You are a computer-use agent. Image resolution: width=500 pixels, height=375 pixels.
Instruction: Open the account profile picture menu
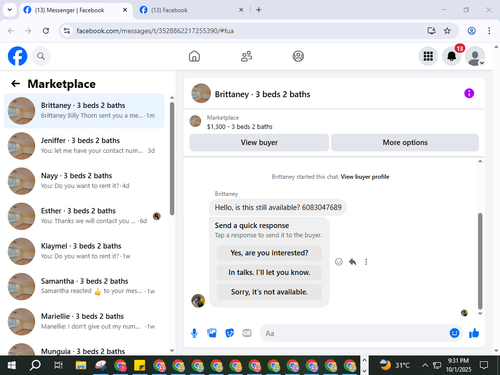pyautogui.click(x=475, y=56)
